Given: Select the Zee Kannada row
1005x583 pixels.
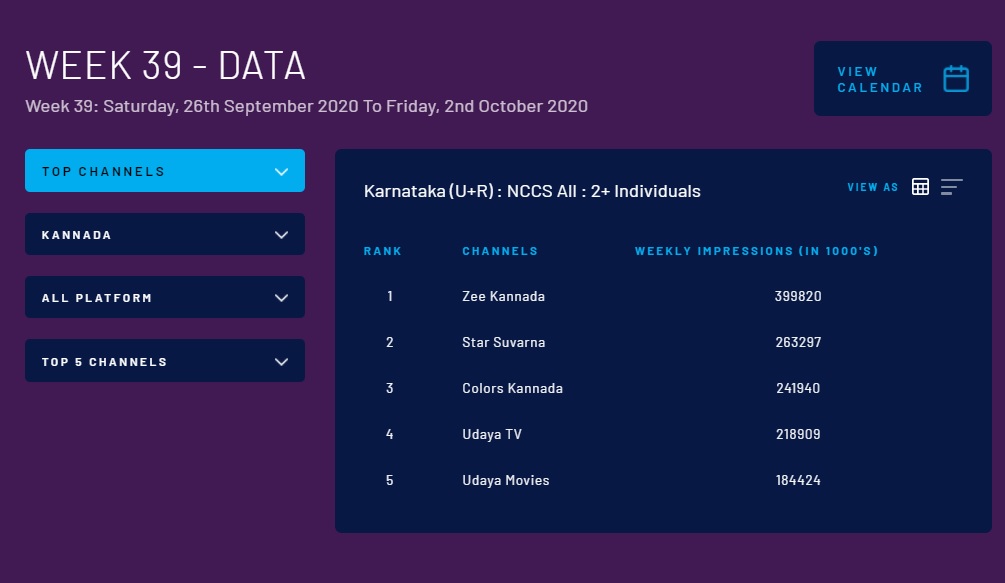Looking at the screenshot, I should [503, 296].
